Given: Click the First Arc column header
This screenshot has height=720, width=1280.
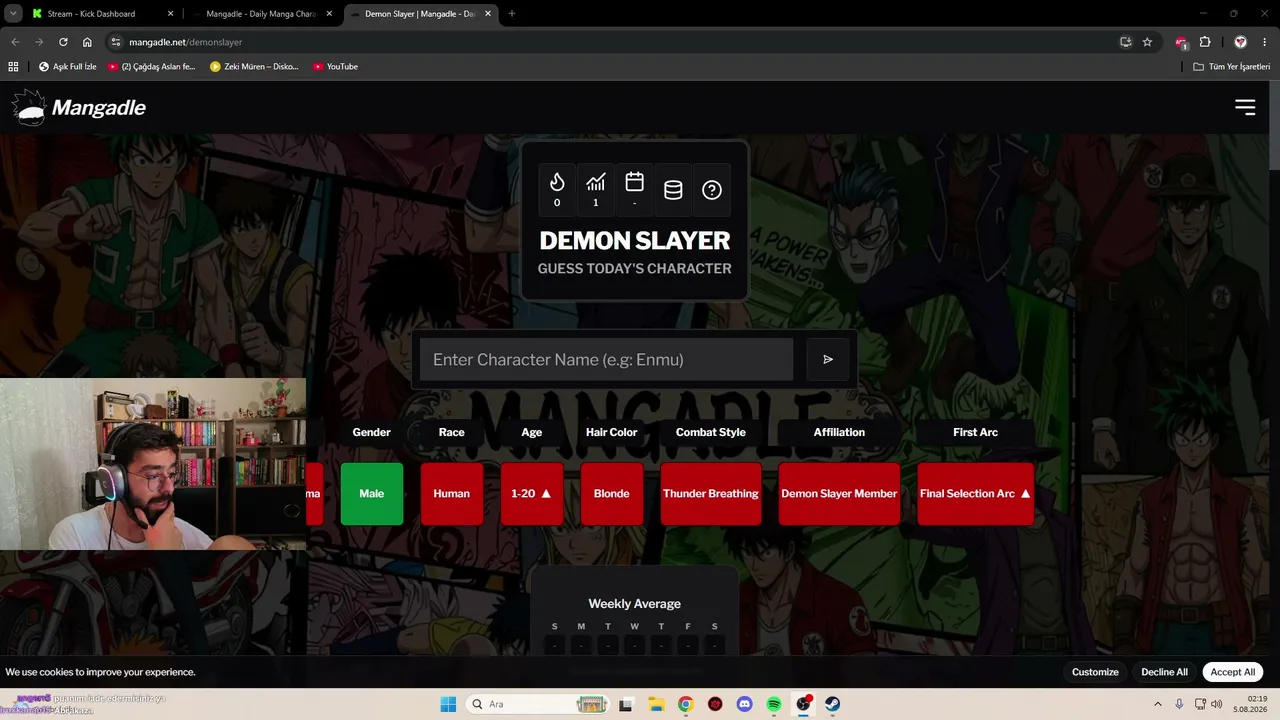Looking at the screenshot, I should (x=975, y=432).
